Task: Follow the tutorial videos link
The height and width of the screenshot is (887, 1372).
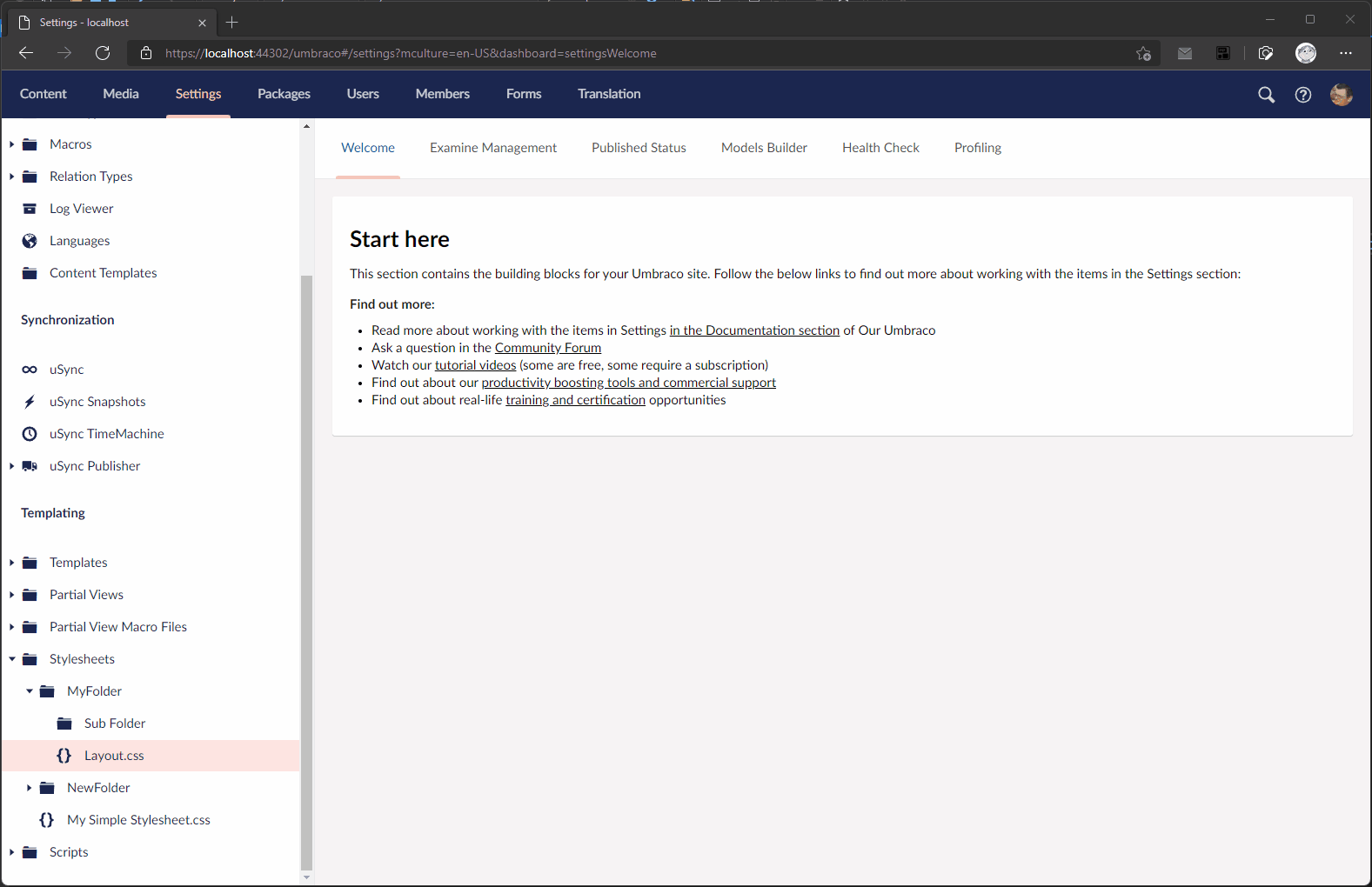Action: click(475, 365)
